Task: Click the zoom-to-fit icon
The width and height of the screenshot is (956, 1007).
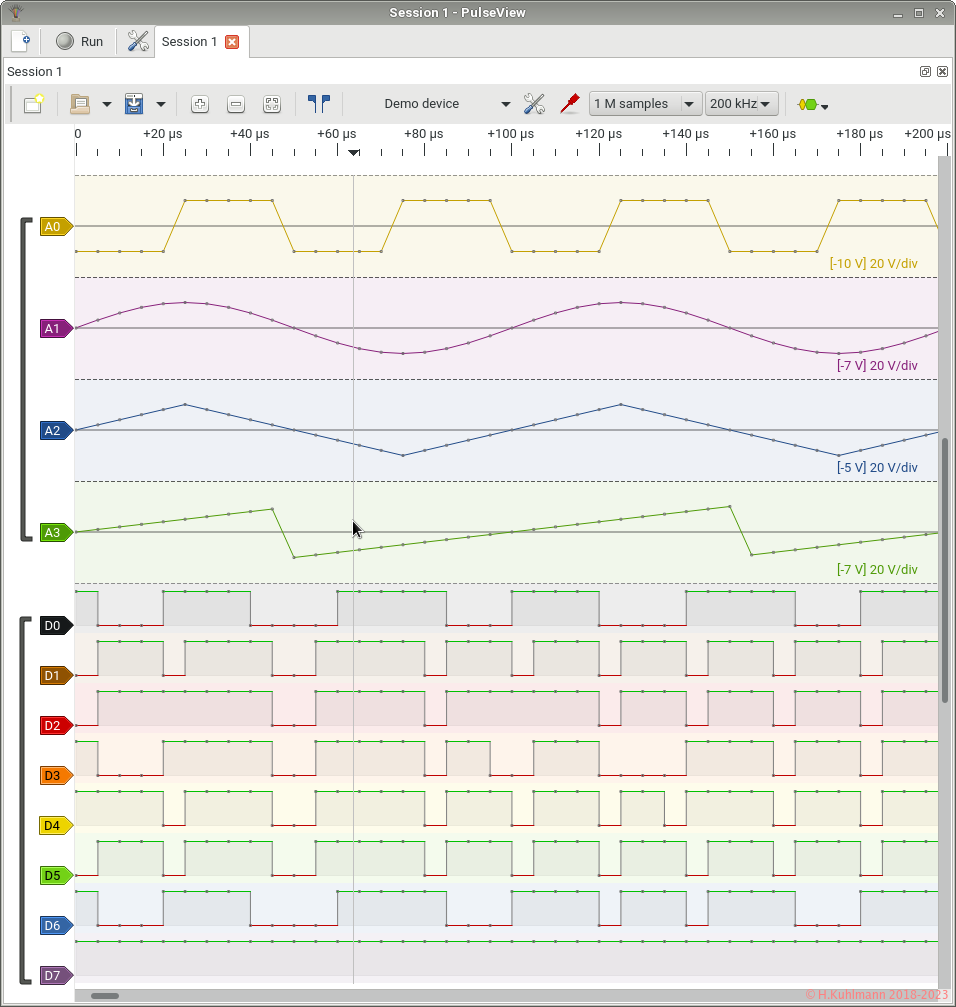Action: coord(272,104)
